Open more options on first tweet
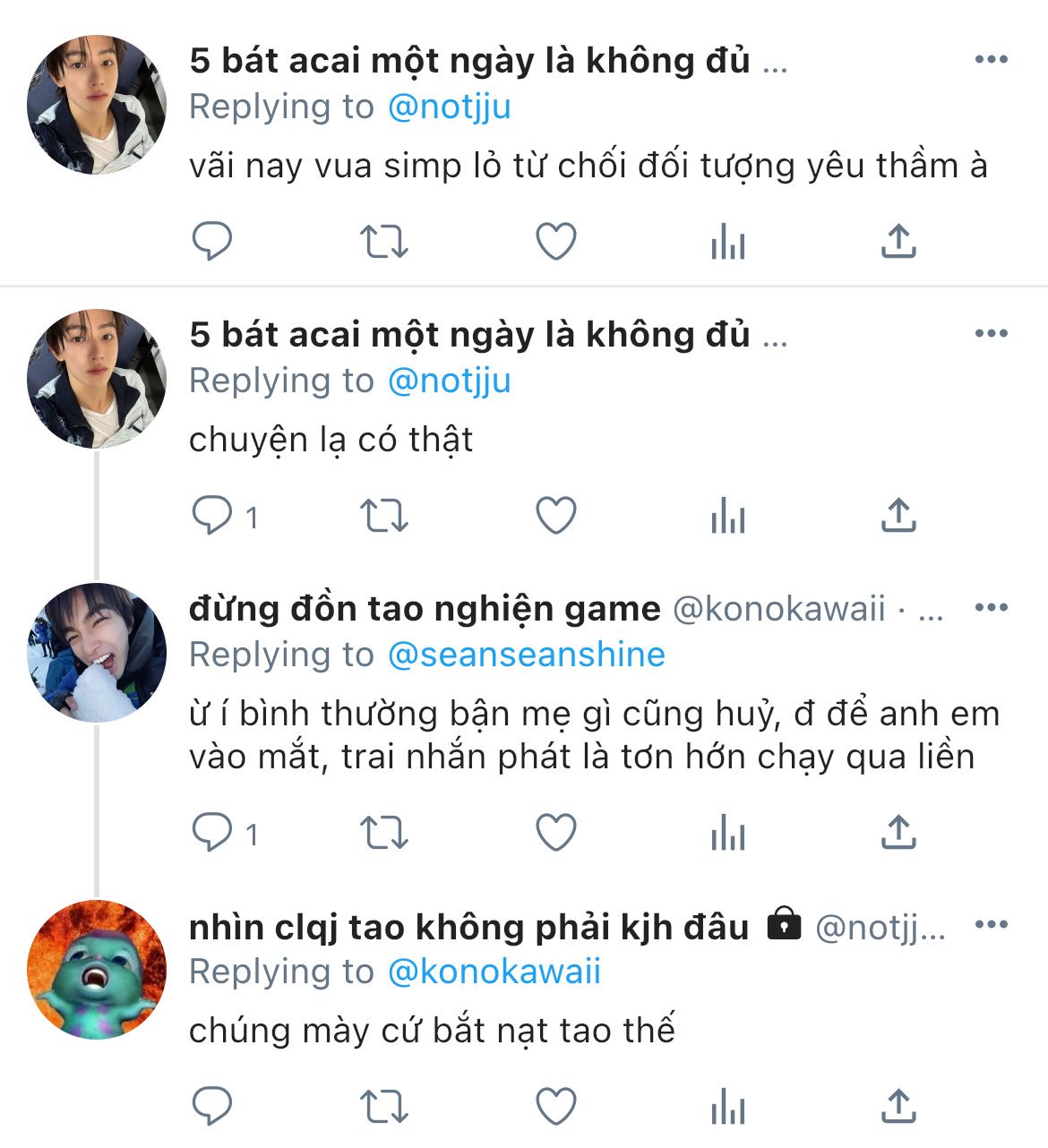Viewport: 1048px width, 1148px height. point(991,60)
